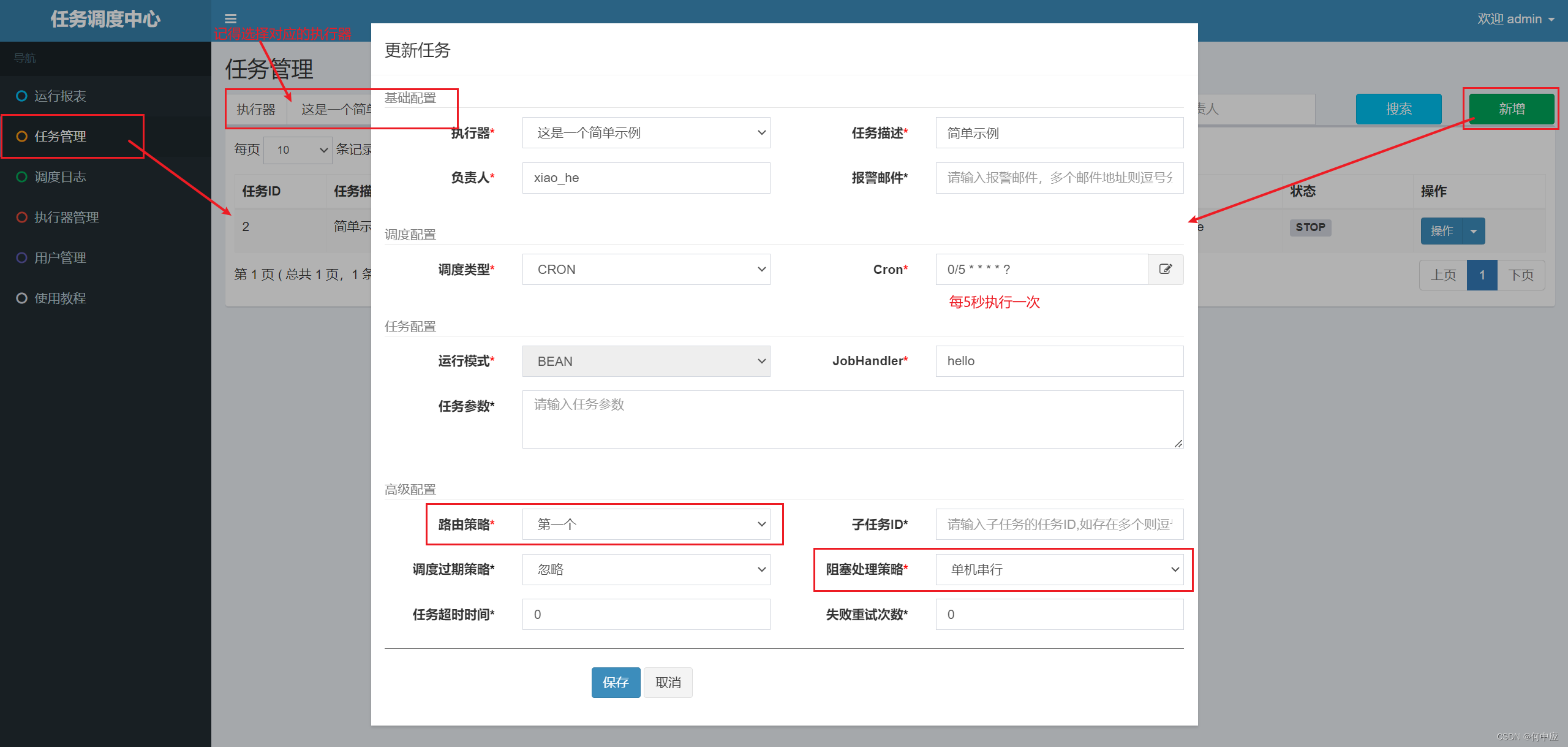1568x747 pixels.
Task: Open the 操作 button caret dropdown
Action: coord(1473,231)
